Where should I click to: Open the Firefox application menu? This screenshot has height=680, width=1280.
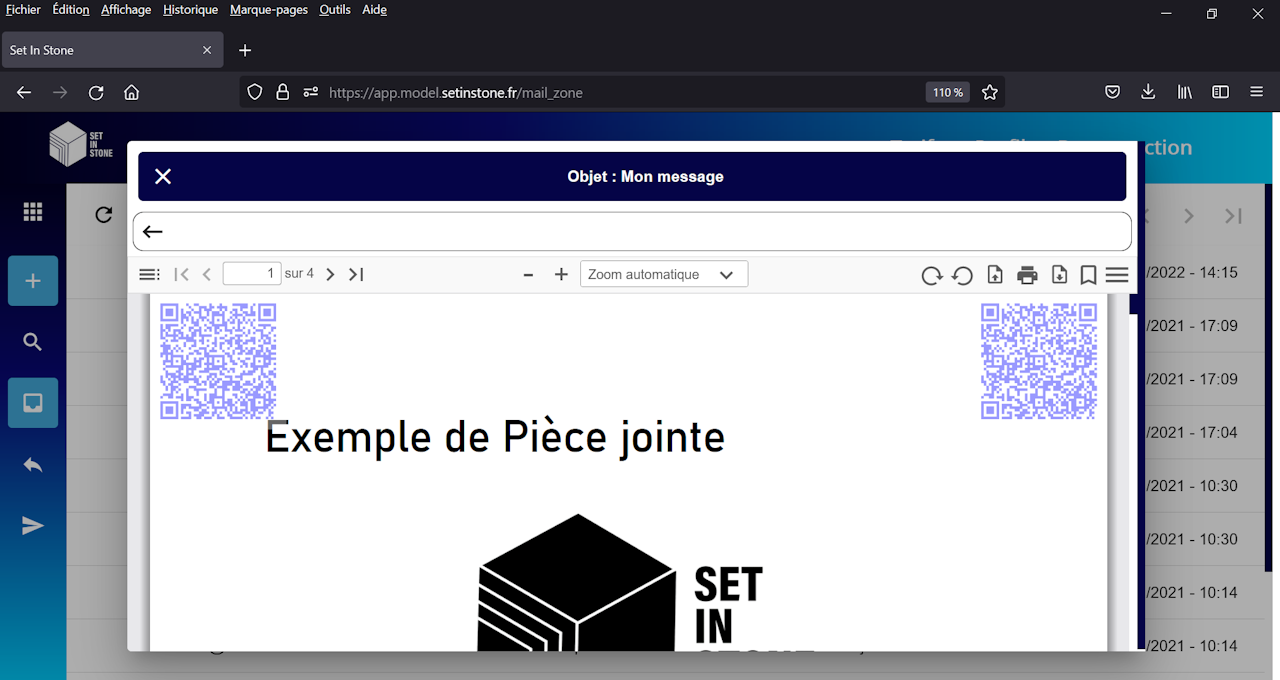[x=1257, y=92]
